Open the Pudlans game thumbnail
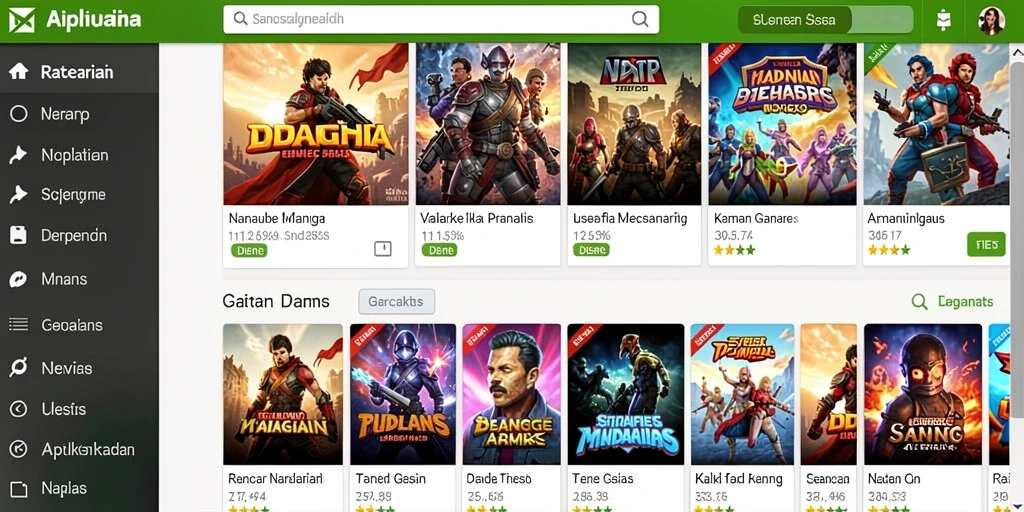Image resolution: width=1024 pixels, height=512 pixels. coord(403,394)
